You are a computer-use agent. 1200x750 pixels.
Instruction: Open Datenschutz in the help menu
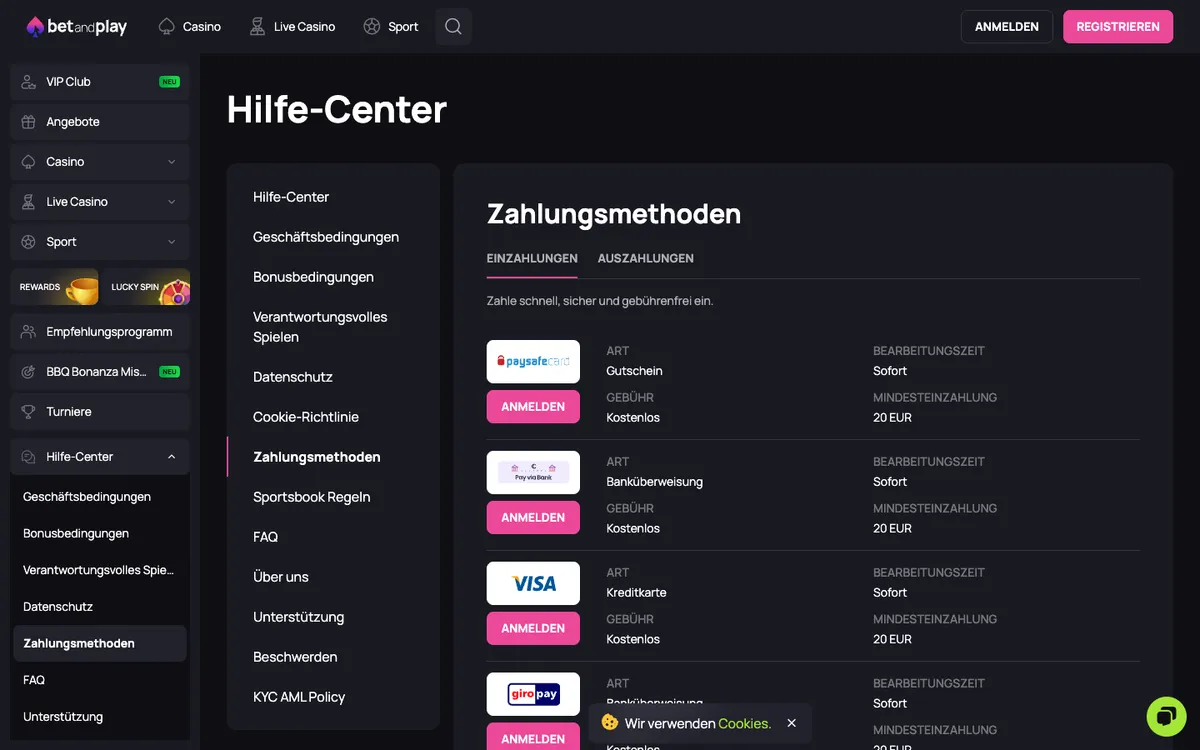click(293, 377)
